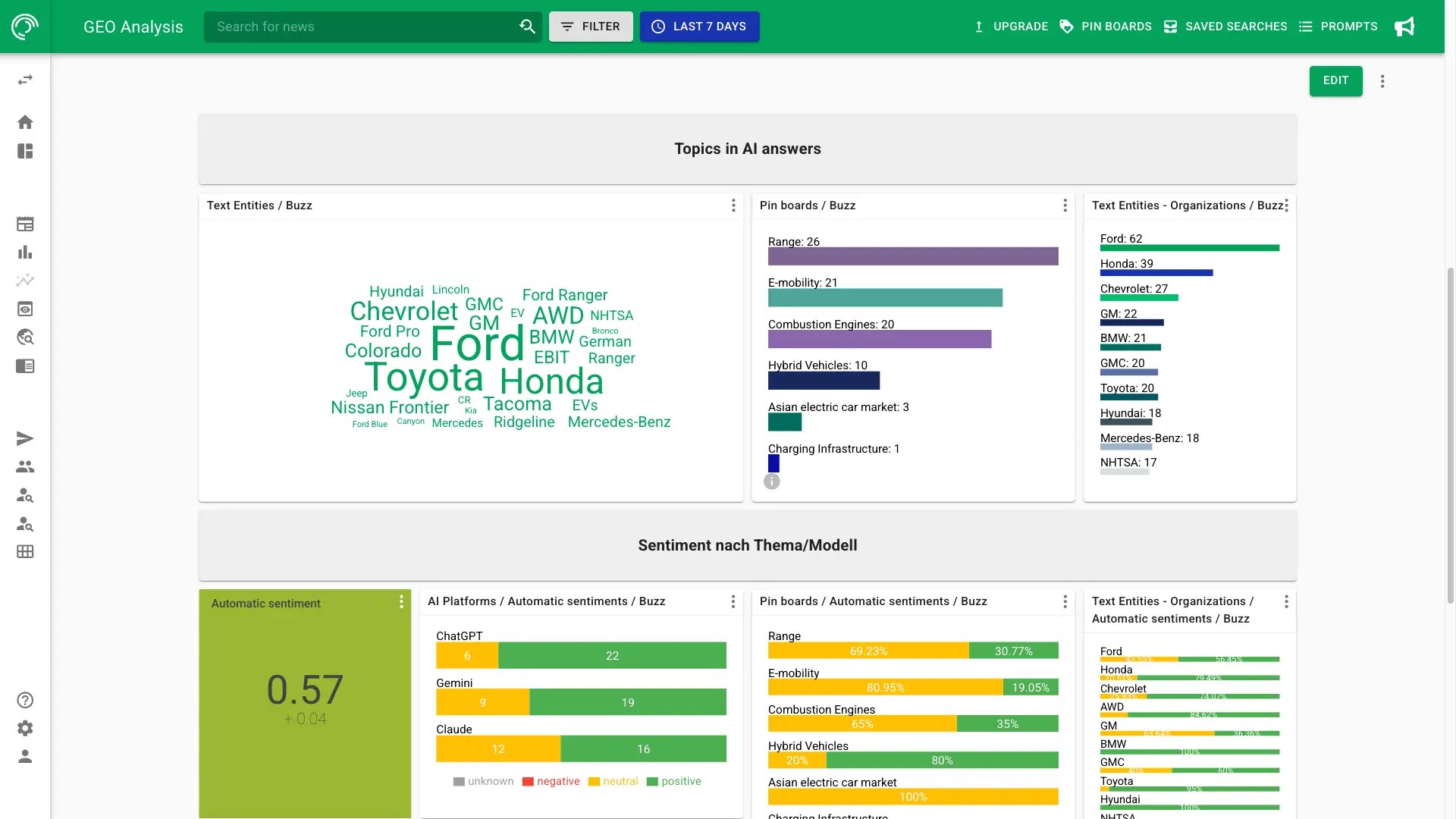The width and height of the screenshot is (1456, 819).
Task: Open the dashboard layout icon in the sidebar
Action: coord(25,151)
